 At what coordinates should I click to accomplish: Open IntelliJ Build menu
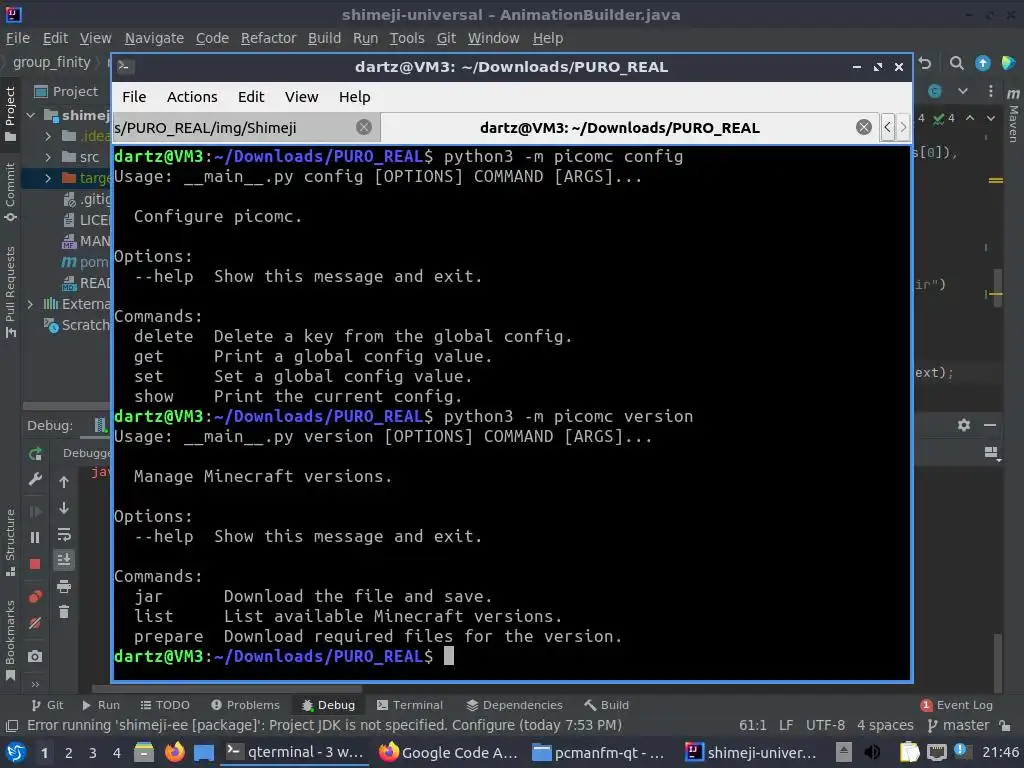[325, 39]
